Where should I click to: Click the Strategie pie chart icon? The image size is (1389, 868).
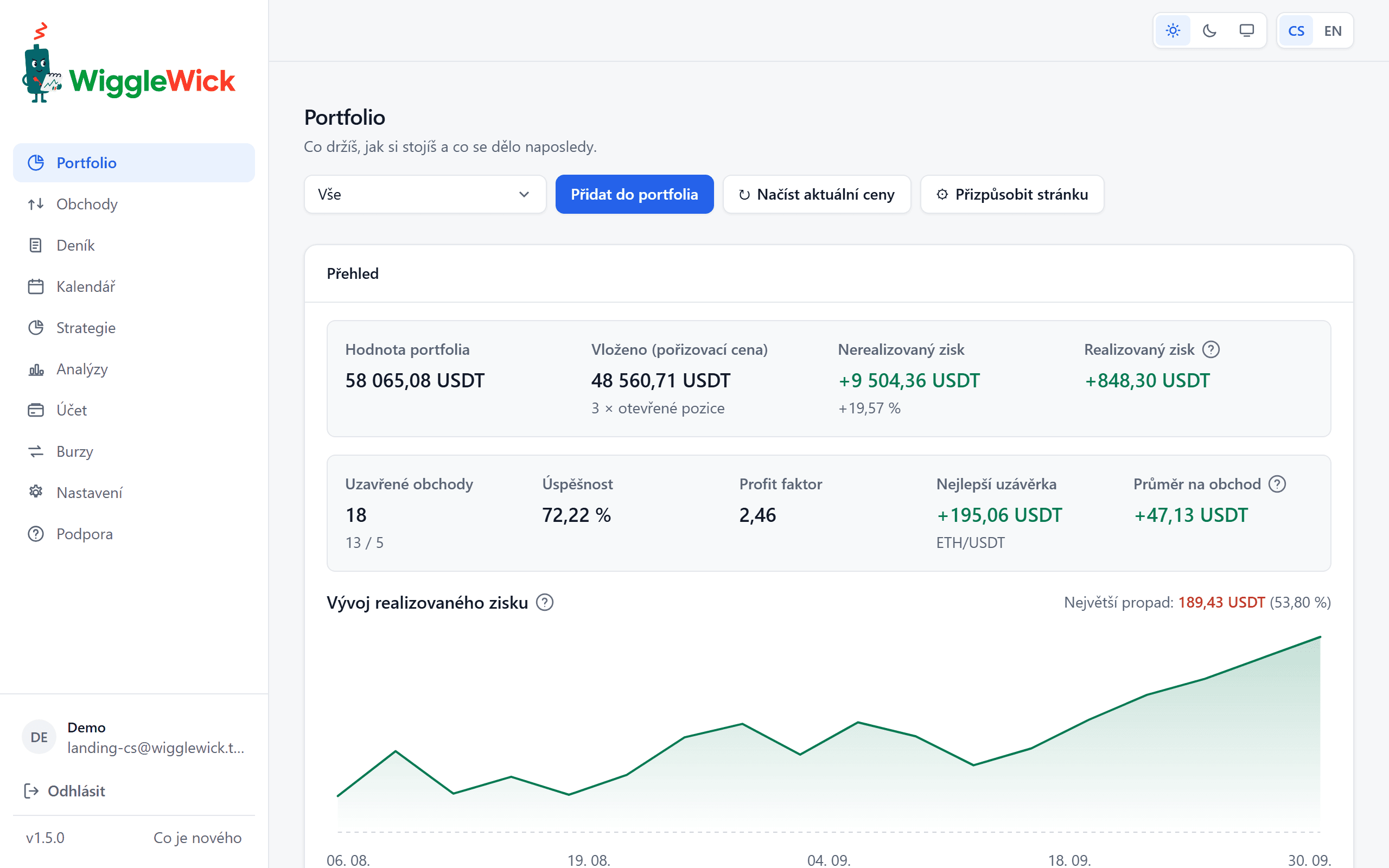[36, 328]
